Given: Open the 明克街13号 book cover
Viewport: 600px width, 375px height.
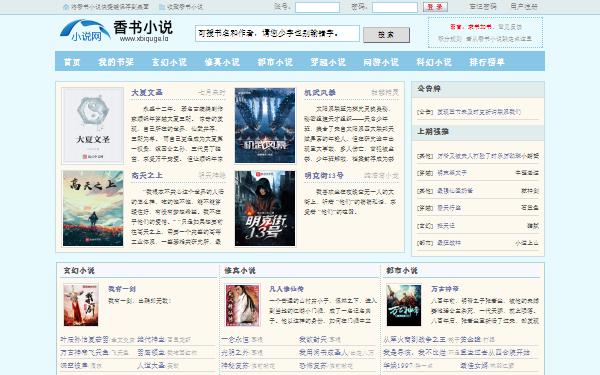Looking at the screenshot, I should 265,208.
